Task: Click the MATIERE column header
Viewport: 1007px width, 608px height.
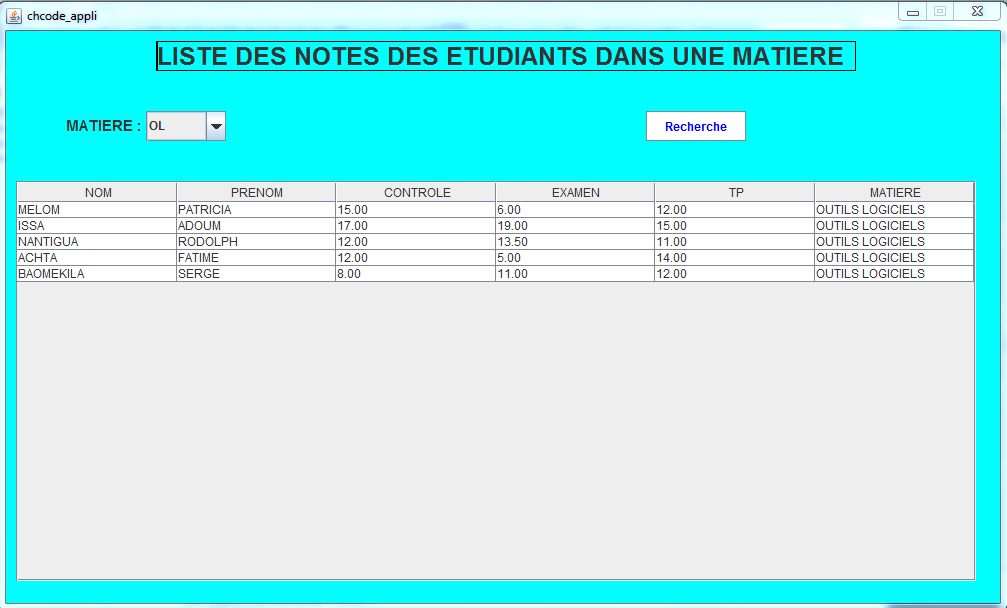Action: coord(895,193)
